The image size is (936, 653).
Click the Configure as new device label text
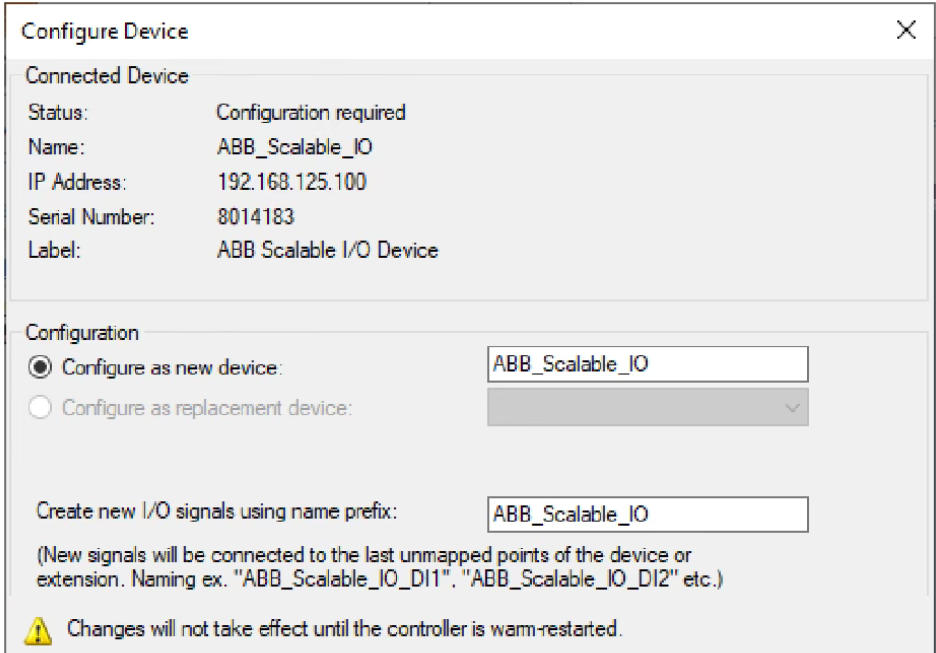[172, 367]
